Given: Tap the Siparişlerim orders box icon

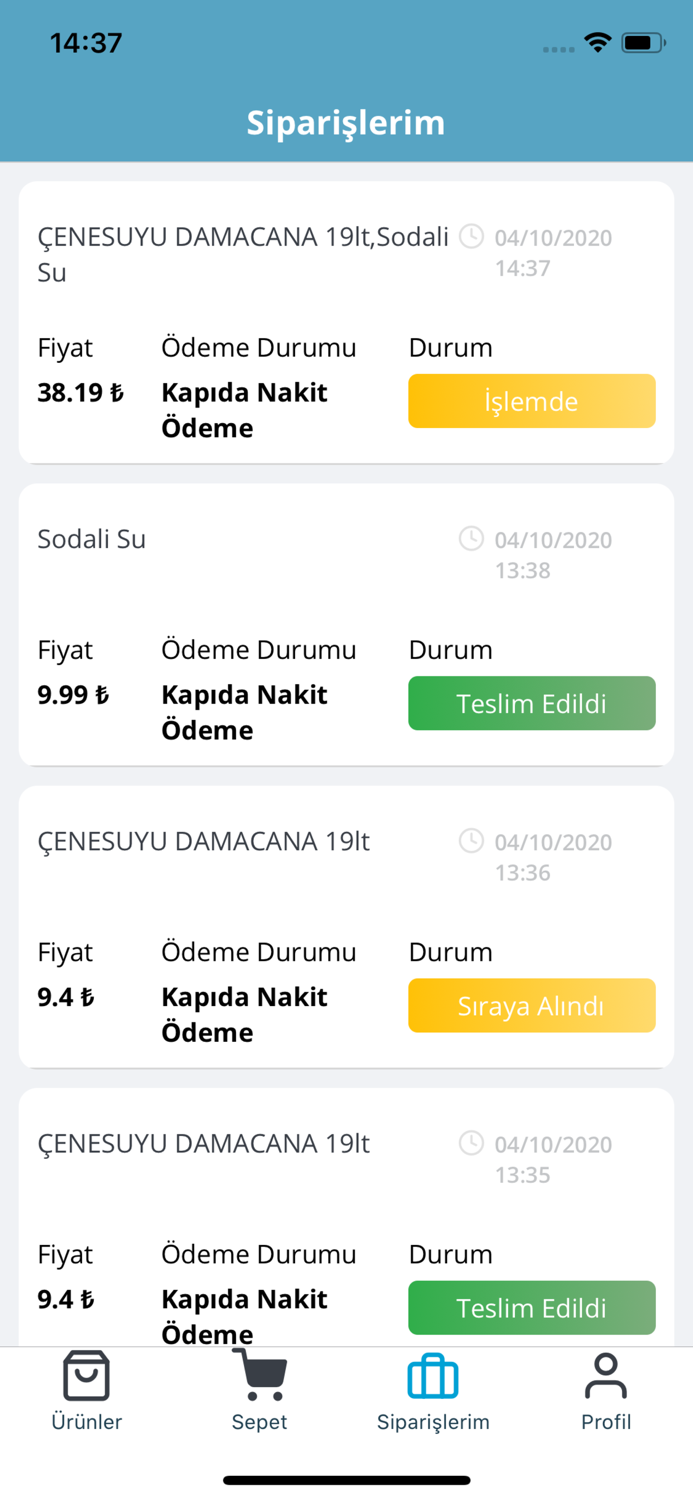Looking at the screenshot, I should pyautogui.click(x=433, y=1375).
